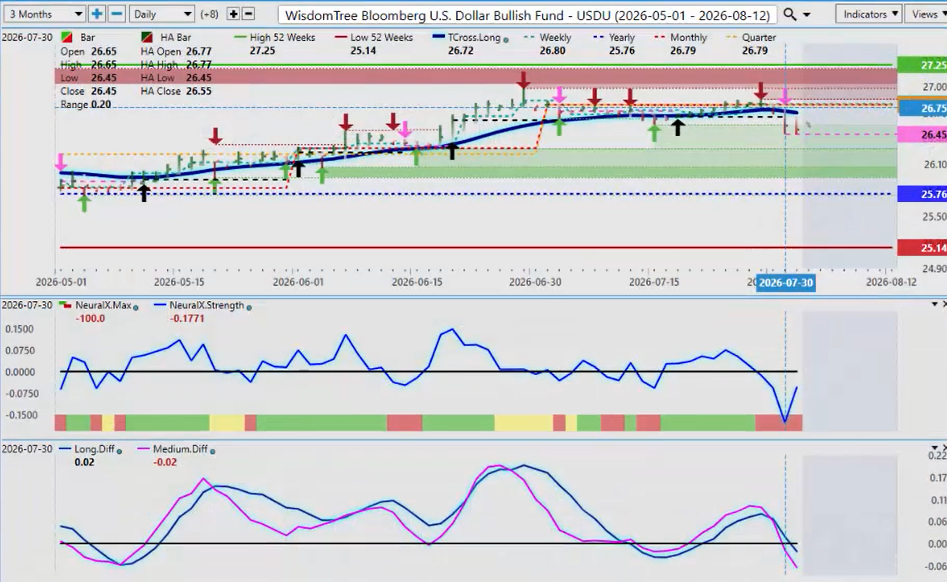This screenshot has height=582, width=947.
Task: Click the TCross.Long legend line swatch
Action: (439, 37)
